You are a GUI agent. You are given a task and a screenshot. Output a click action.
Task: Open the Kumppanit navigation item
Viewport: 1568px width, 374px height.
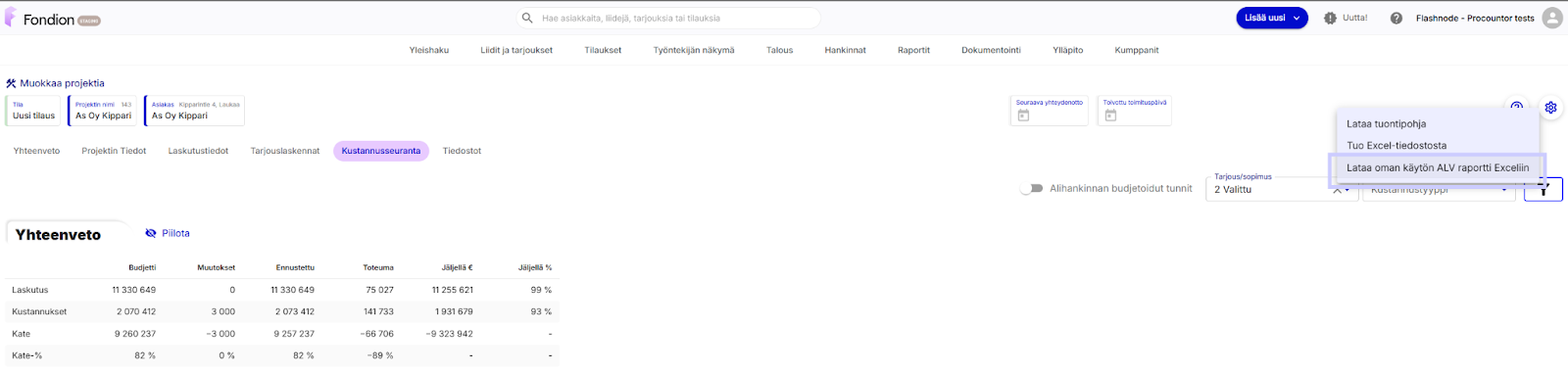(1137, 50)
